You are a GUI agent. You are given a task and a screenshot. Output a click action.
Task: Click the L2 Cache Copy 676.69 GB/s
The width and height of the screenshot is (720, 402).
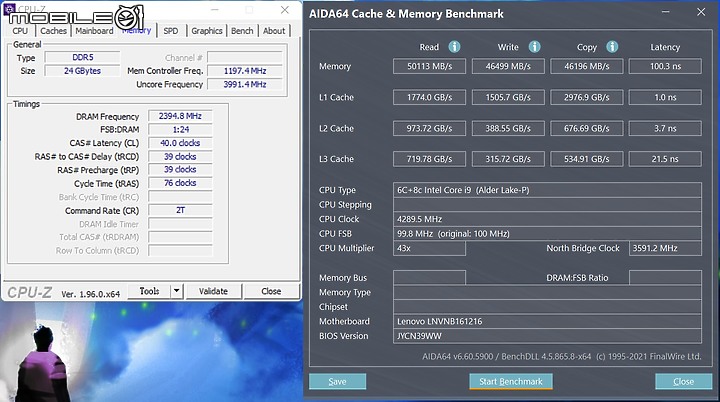click(x=587, y=128)
